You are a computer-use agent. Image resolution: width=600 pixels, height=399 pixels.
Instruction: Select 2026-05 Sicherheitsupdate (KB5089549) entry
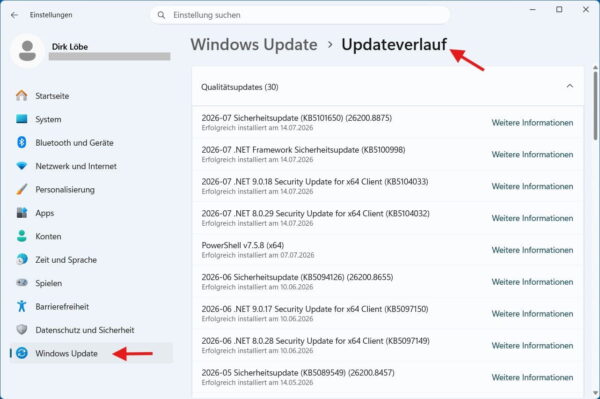[388, 377]
